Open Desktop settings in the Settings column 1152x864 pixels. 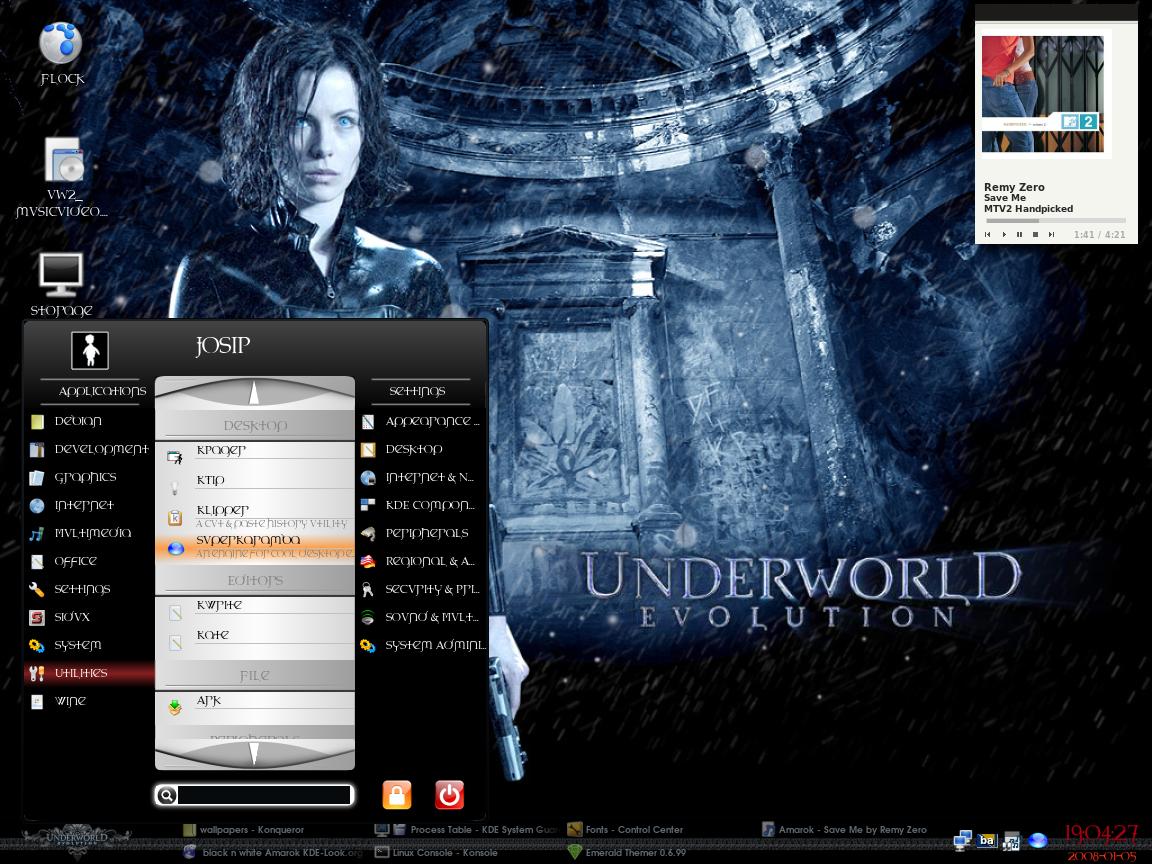(423, 449)
